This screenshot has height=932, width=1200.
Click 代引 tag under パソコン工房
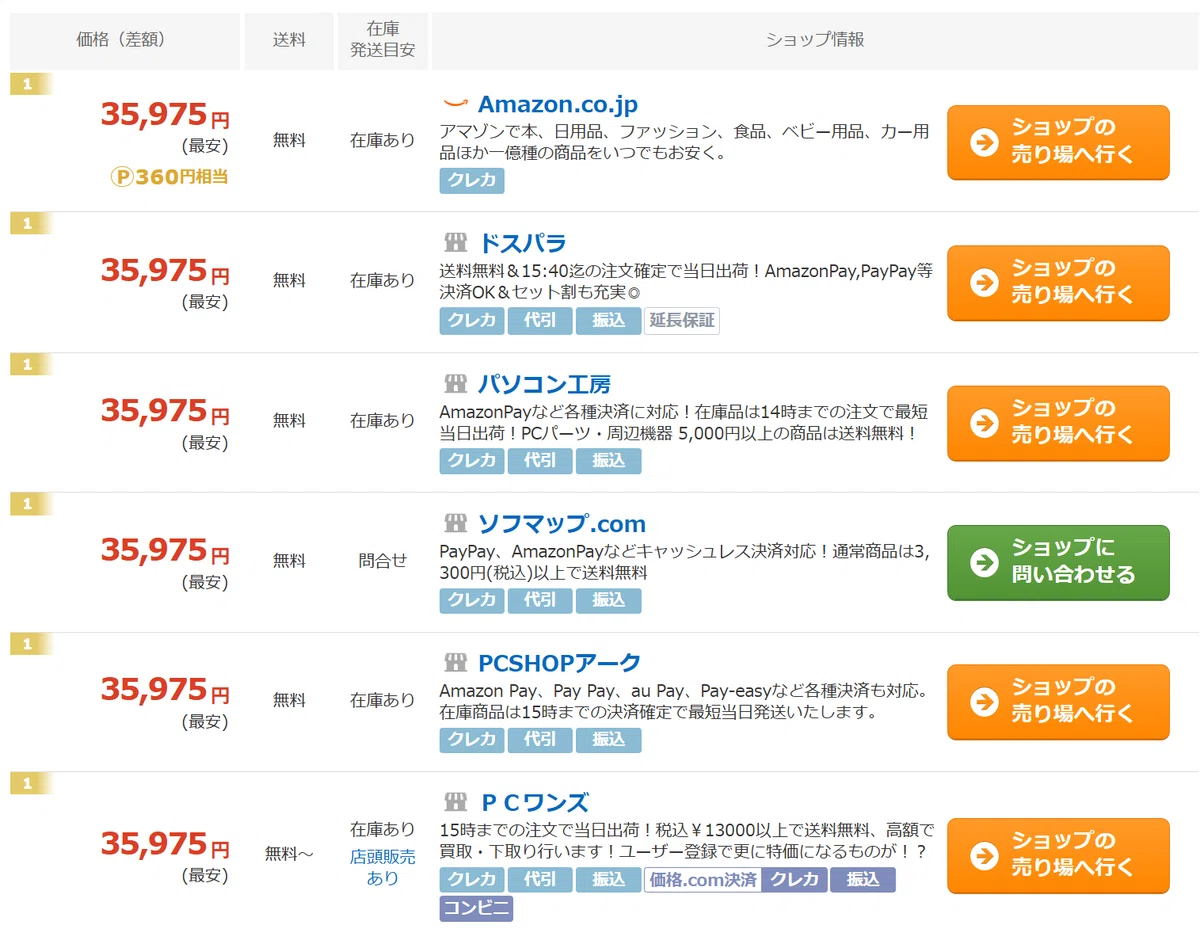pyautogui.click(x=540, y=461)
